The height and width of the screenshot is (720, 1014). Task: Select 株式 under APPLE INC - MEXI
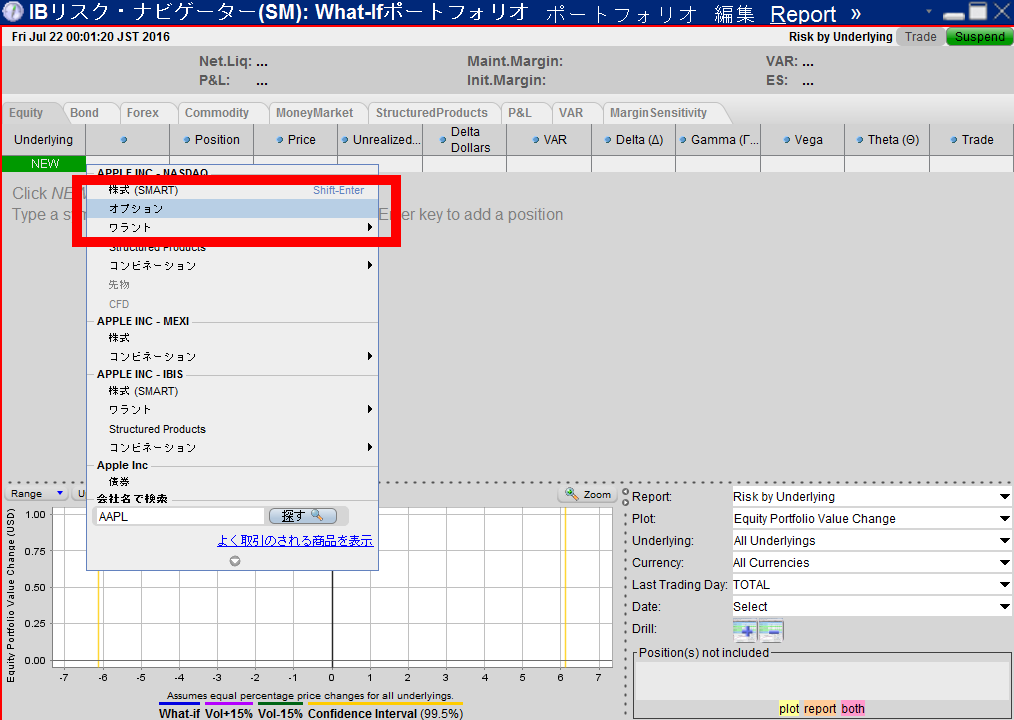(x=232, y=338)
